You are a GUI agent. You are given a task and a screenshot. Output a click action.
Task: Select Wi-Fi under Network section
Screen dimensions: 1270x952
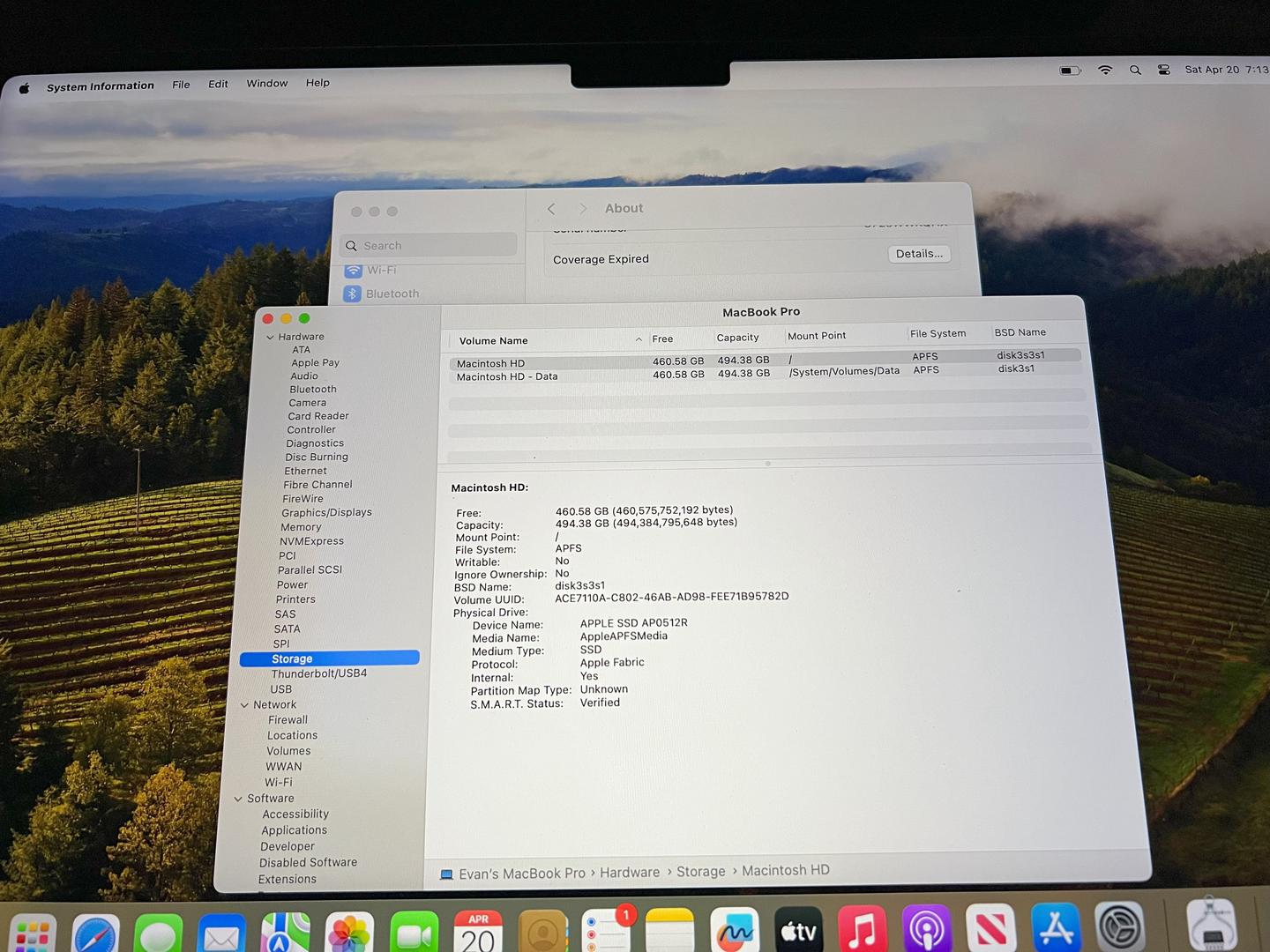(279, 783)
